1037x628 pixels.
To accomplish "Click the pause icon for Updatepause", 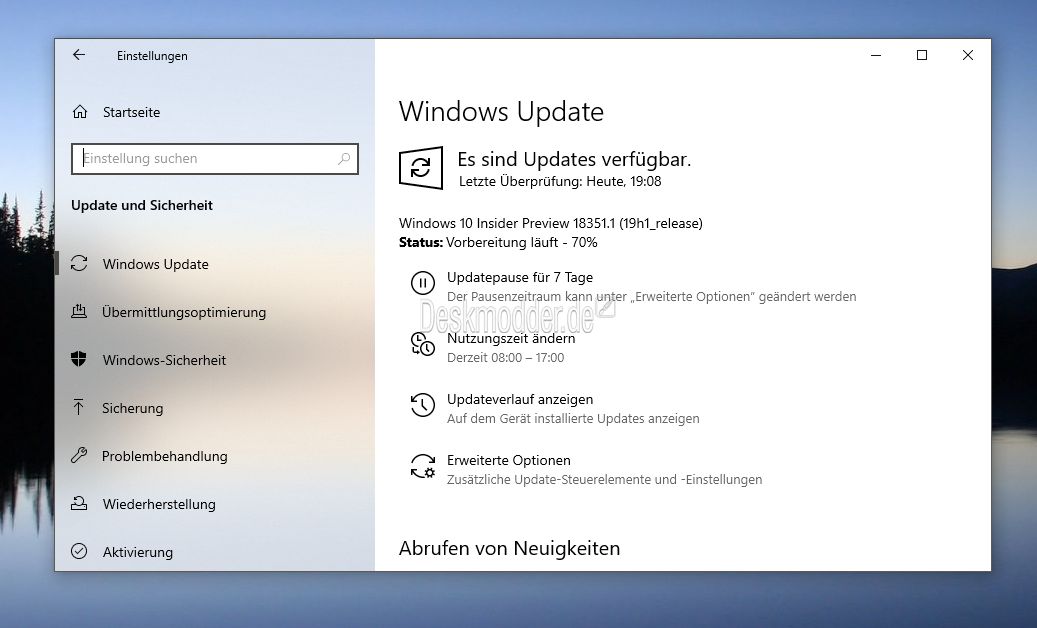I will click(x=423, y=283).
